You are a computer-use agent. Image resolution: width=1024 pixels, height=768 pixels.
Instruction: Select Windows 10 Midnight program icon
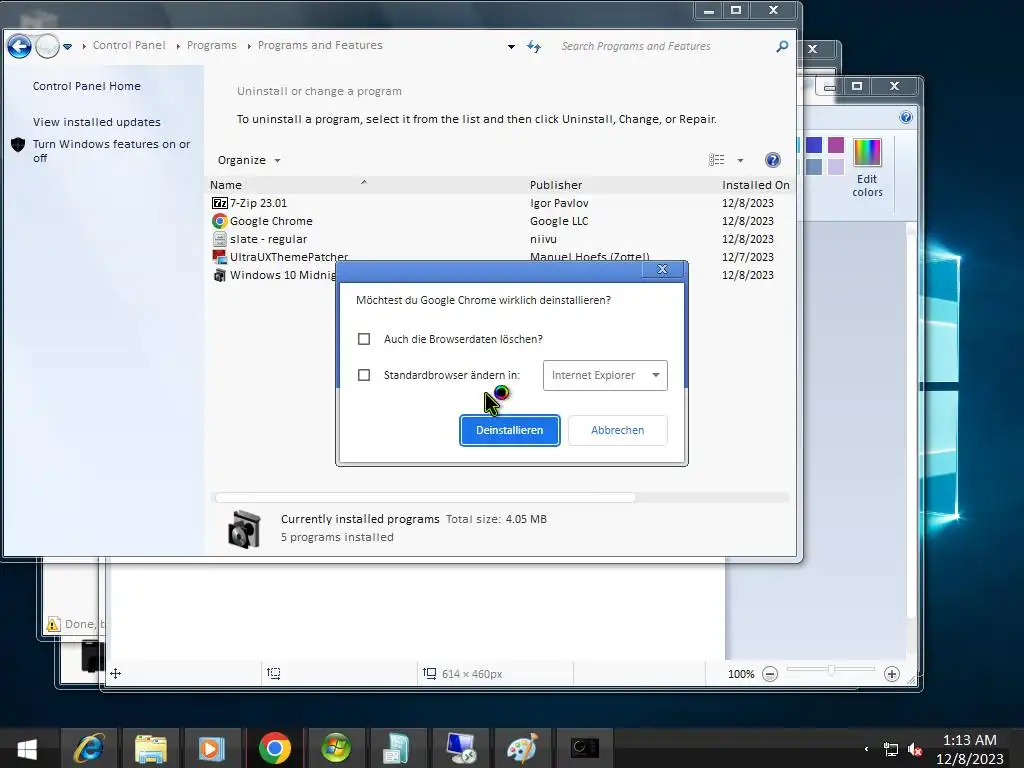[219, 275]
